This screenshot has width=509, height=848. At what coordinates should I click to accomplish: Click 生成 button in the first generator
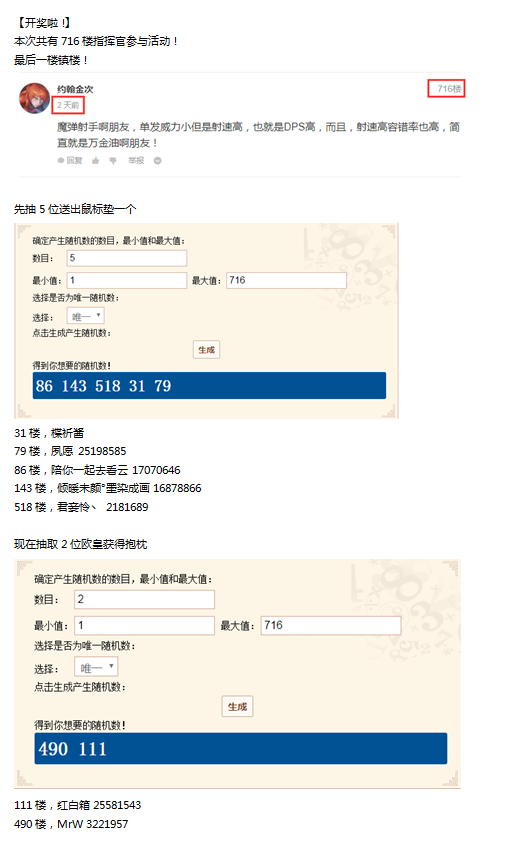click(x=206, y=349)
